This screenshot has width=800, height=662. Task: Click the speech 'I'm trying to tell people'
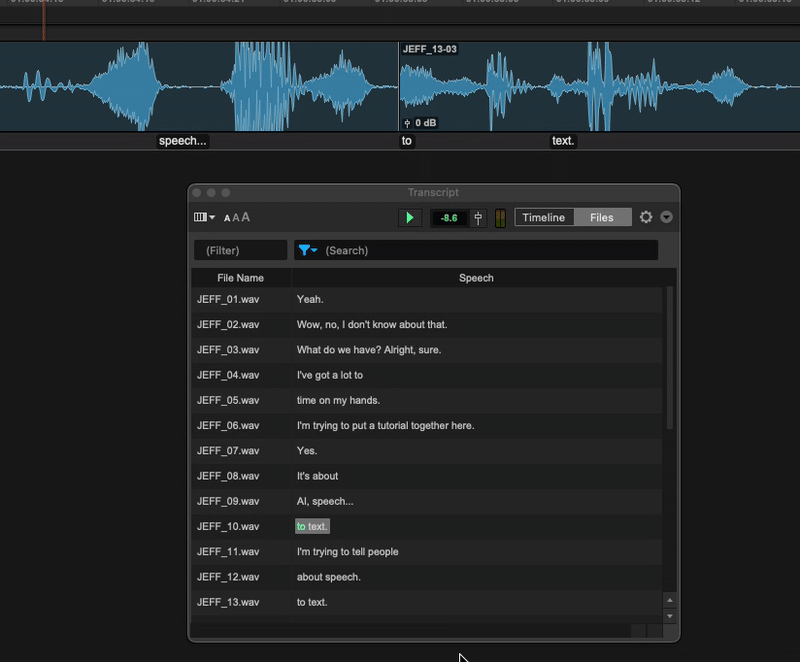click(x=347, y=552)
